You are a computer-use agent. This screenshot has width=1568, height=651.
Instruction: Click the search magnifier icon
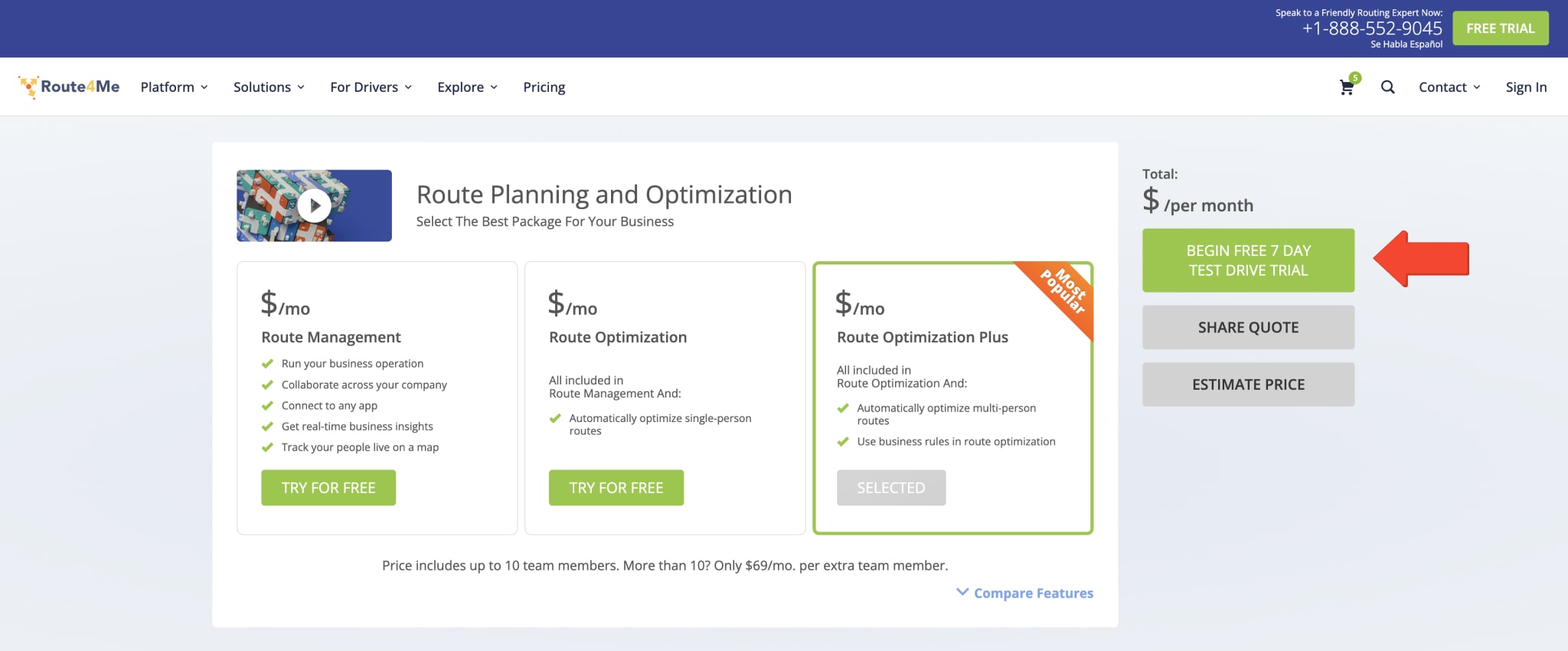pyautogui.click(x=1387, y=87)
